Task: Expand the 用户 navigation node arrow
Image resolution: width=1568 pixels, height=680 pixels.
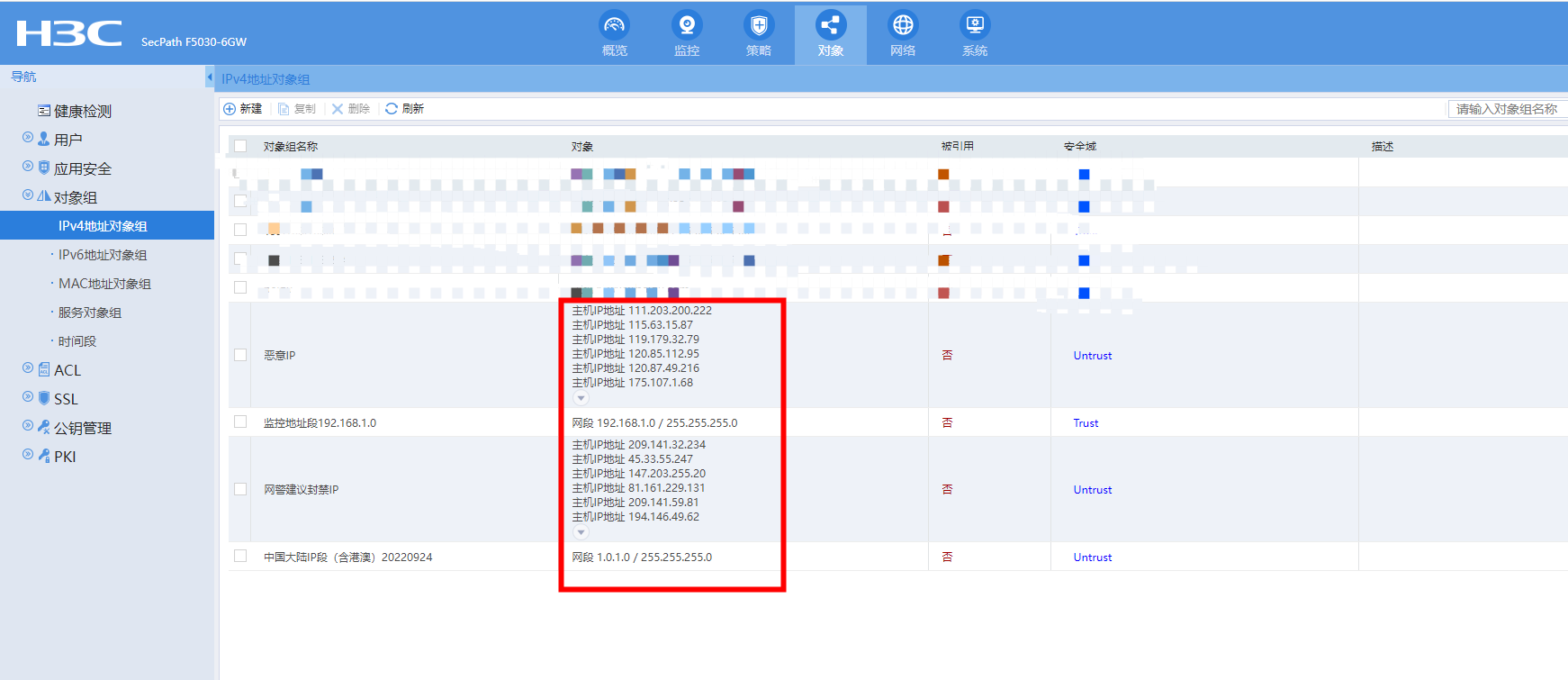Action: [28, 138]
